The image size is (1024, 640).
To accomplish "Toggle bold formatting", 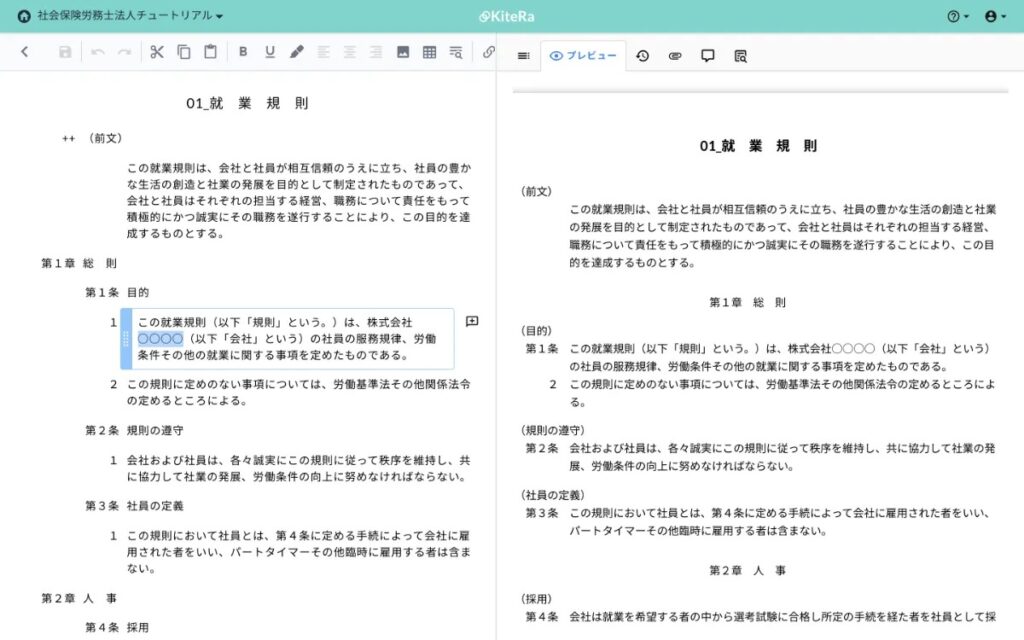I will click(243, 52).
